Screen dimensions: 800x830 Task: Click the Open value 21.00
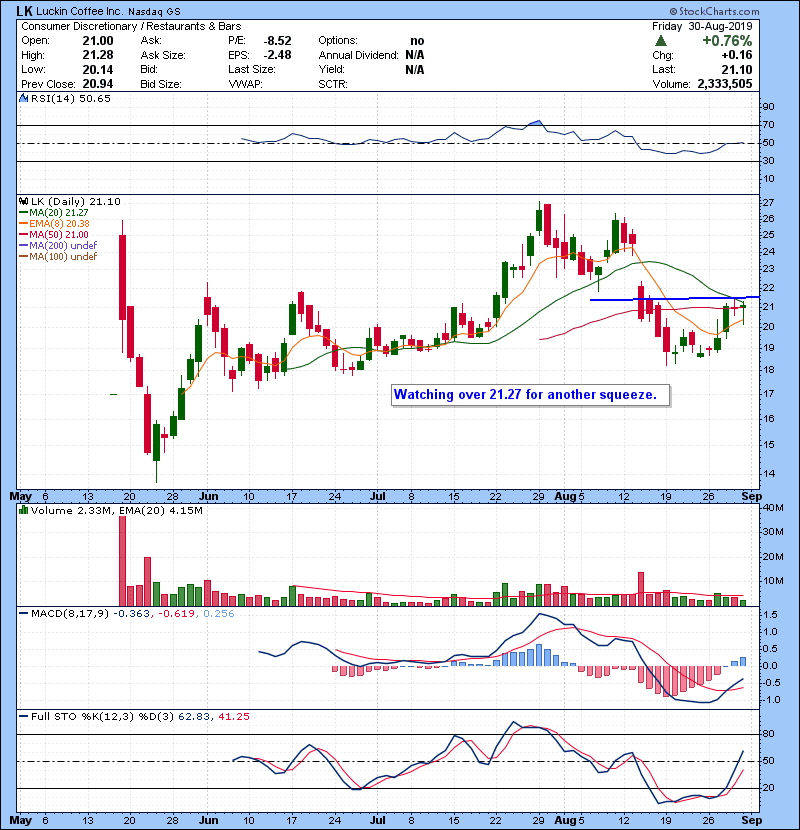pyautogui.click(x=97, y=41)
